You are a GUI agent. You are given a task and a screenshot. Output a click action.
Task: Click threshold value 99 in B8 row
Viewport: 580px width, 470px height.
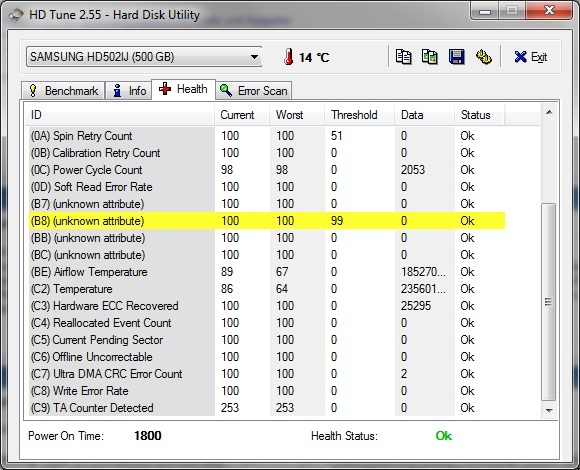(337, 221)
